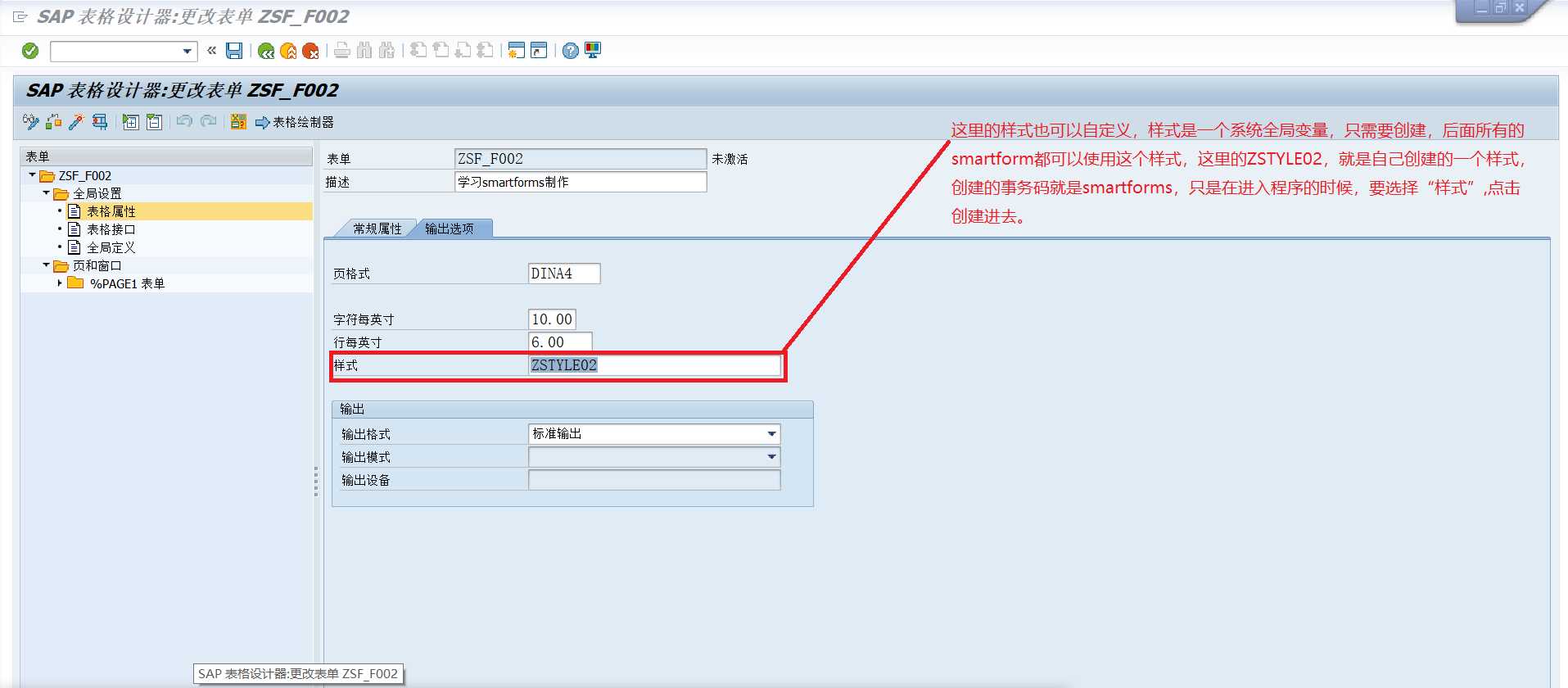Screen dimensions: 1568x688
Task: Click the 表单 tree column header
Action: [166, 156]
